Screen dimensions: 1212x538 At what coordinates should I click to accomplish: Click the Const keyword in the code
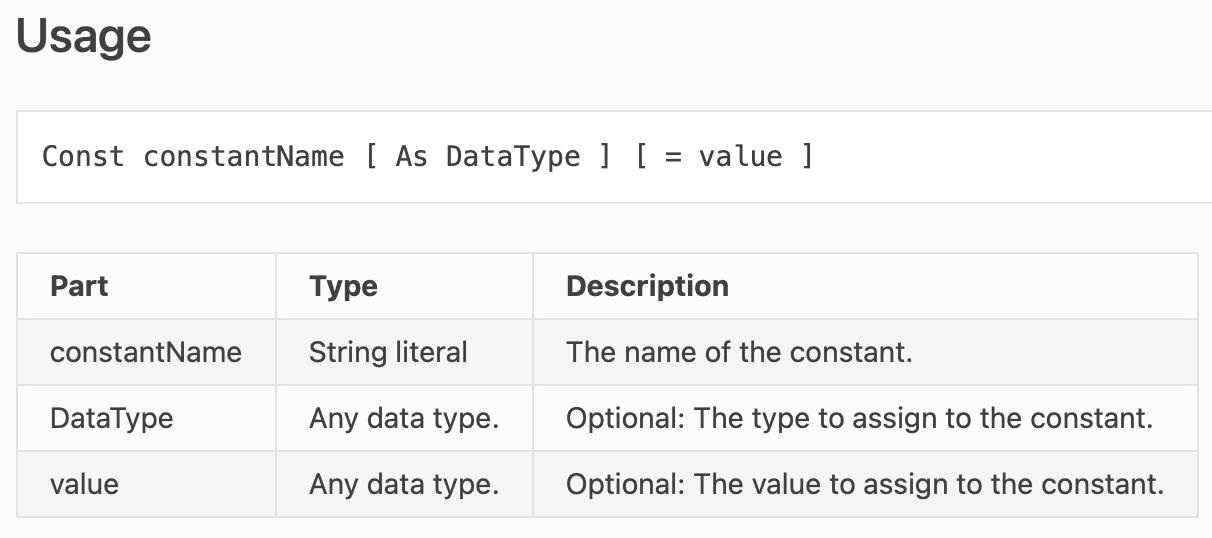click(x=83, y=157)
